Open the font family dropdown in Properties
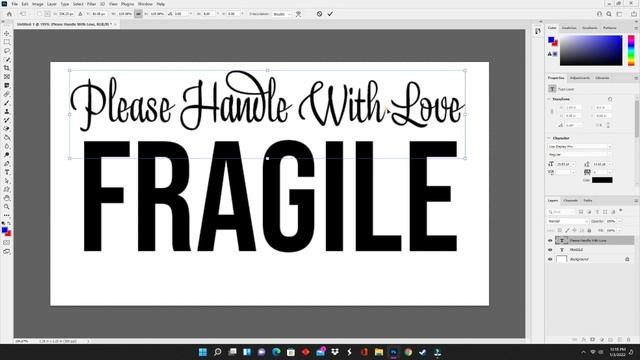The image size is (640, 360). pyautogui.click(x=580, y=146)
